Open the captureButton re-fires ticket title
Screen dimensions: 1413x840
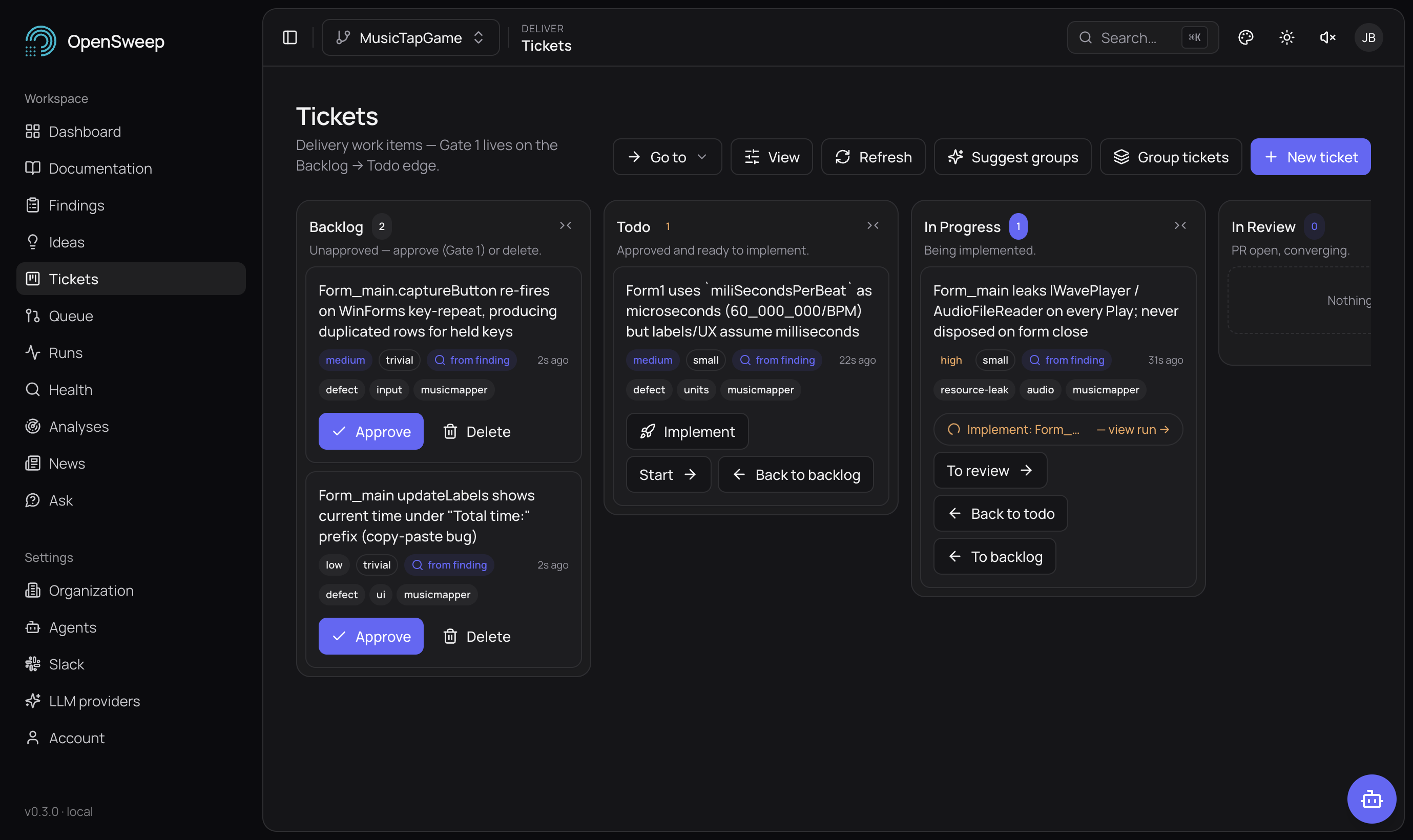pos(438,311)
